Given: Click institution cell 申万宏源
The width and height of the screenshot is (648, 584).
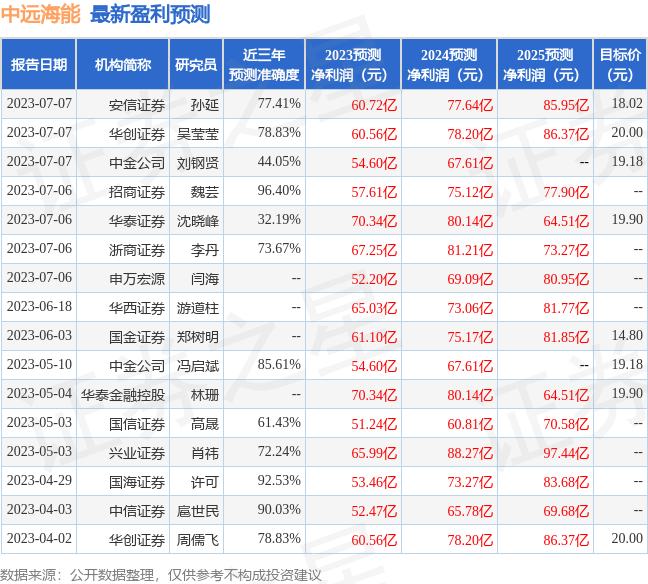Looking at the screenshot, I should click(x=137, y=279).
